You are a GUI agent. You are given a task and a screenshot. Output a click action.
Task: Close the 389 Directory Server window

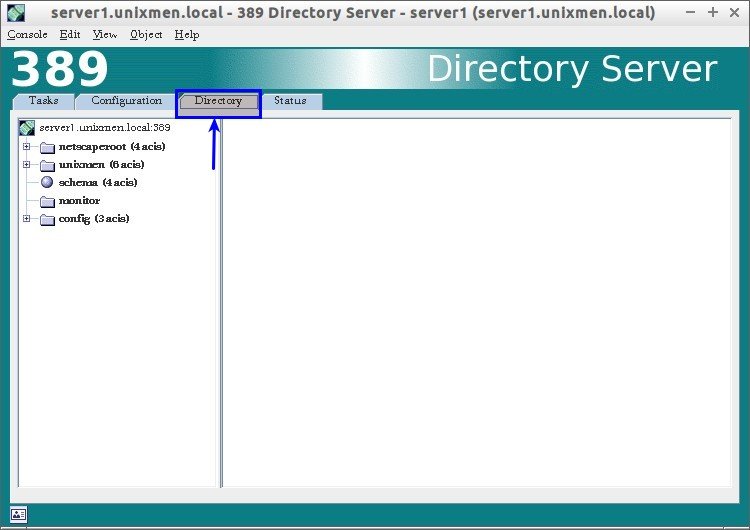coord(735,12)
